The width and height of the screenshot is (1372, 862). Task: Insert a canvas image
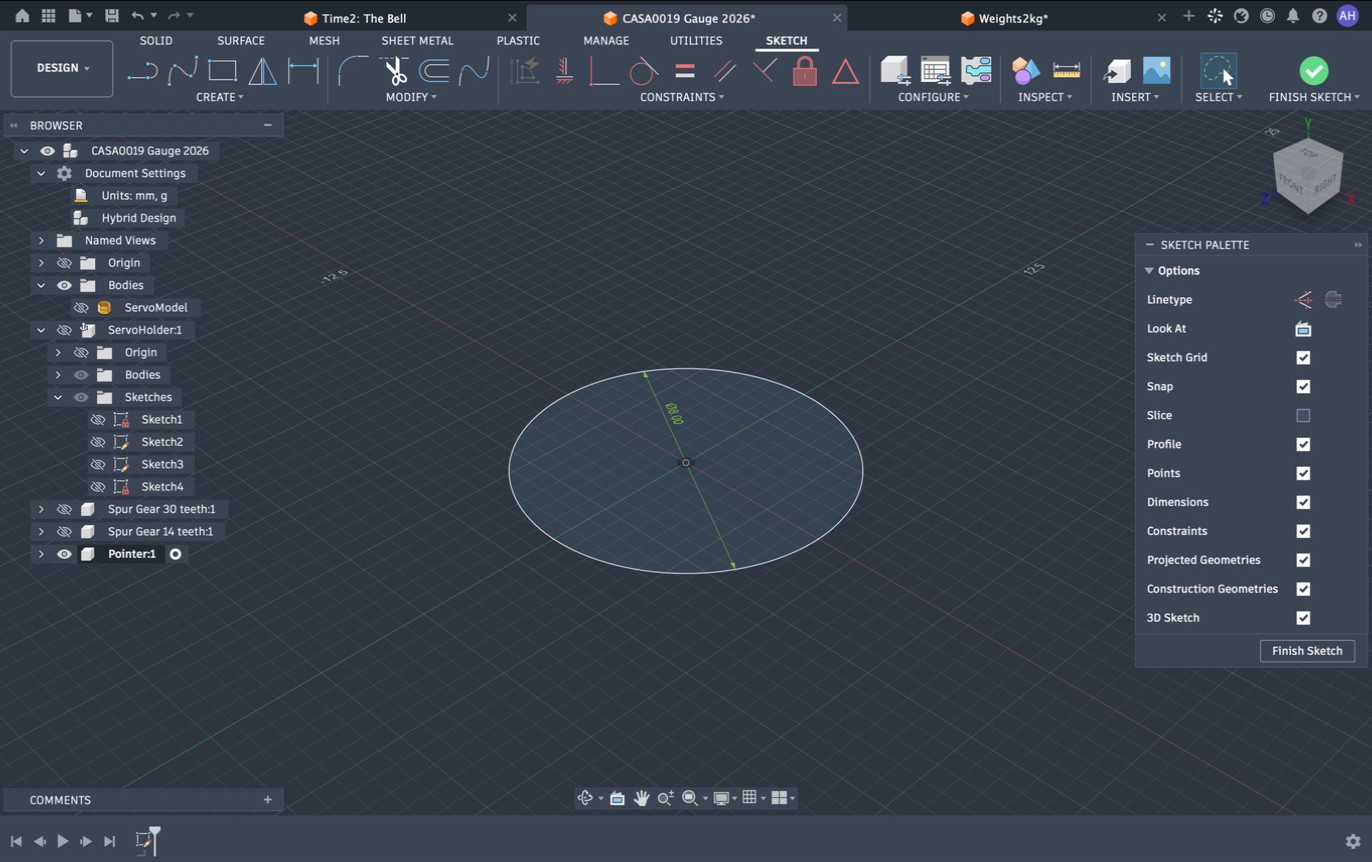click(x=1156, y=70)
